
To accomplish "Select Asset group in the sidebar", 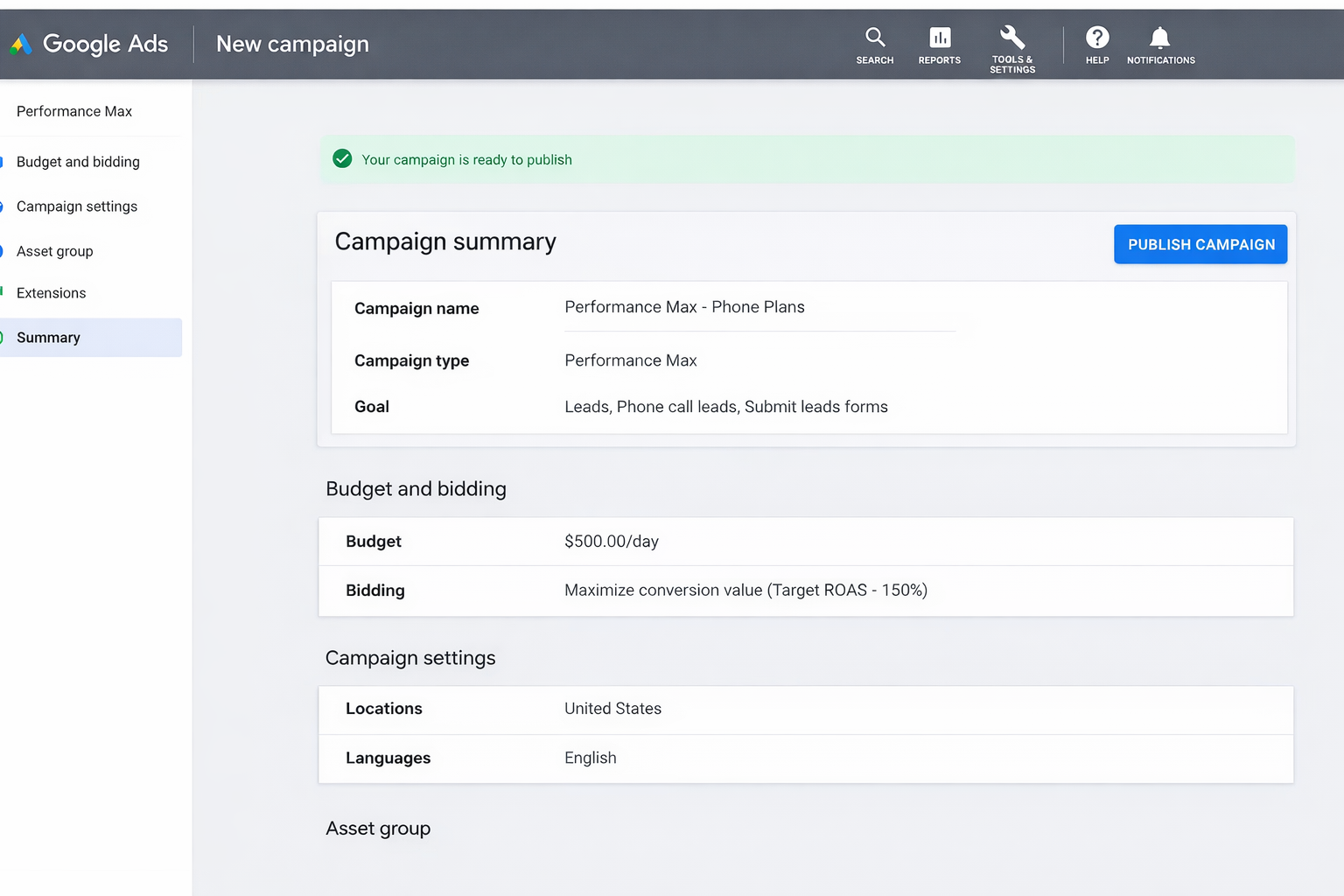I will point(54,251).
